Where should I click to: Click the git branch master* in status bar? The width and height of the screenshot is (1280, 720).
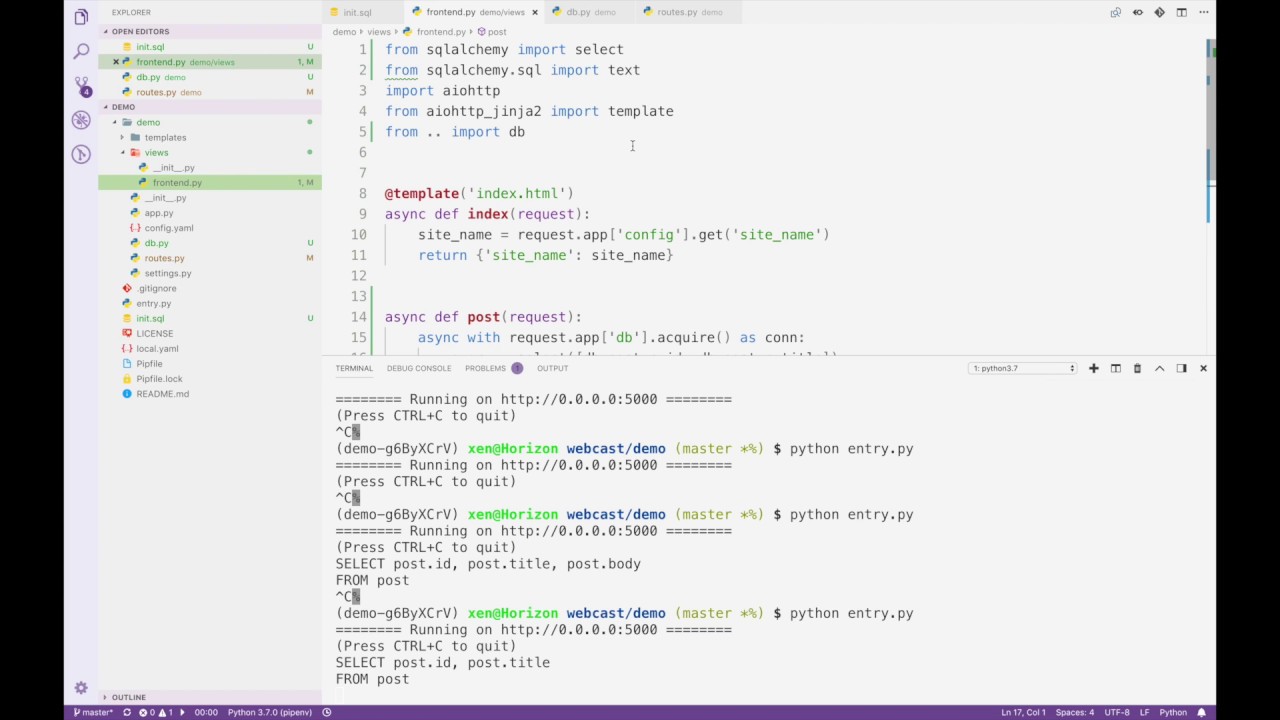92,712
